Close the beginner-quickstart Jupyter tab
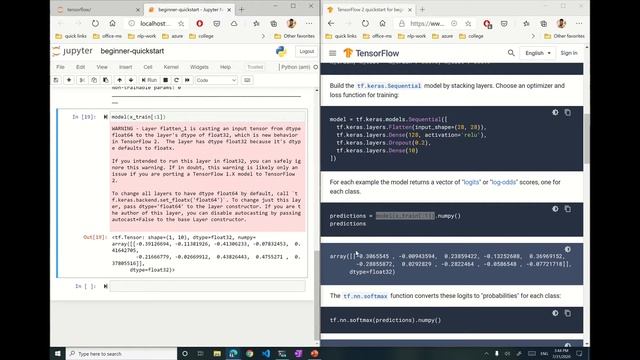The image size is (640, 360). click(229, 9)
